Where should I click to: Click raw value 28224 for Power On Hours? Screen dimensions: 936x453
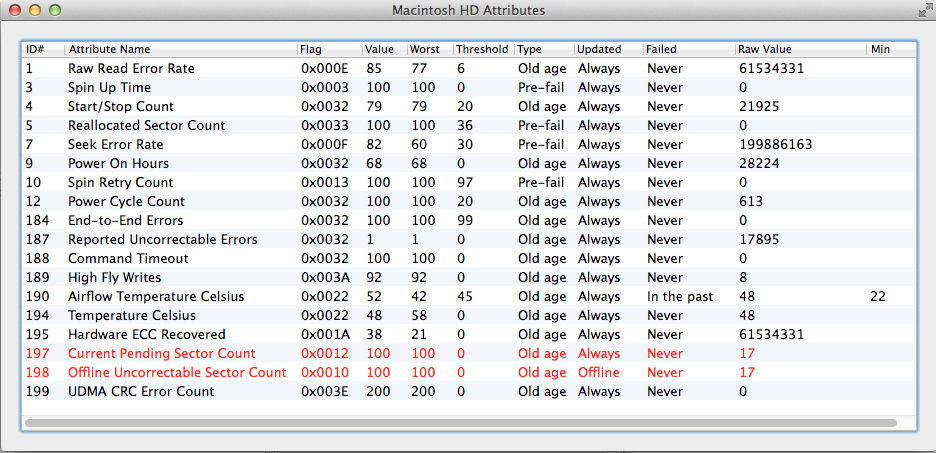point(759,164)
